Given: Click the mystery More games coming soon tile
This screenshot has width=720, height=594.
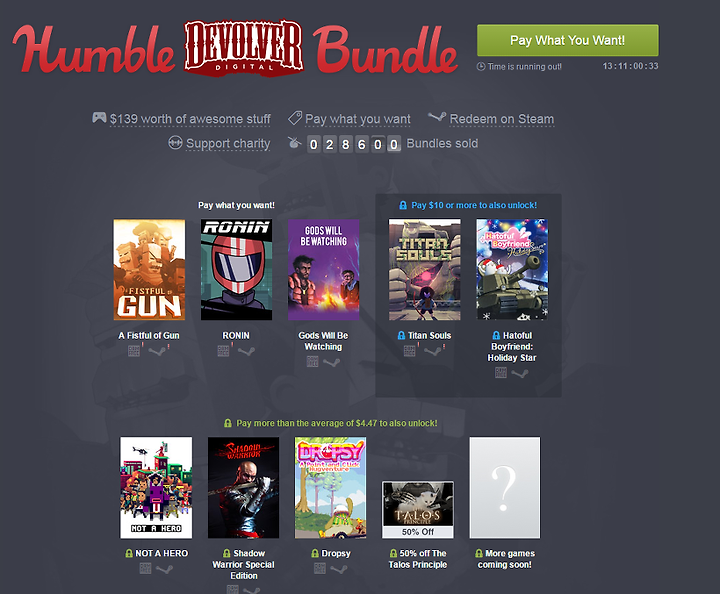Looking at the screenshot, I should 505,488.
